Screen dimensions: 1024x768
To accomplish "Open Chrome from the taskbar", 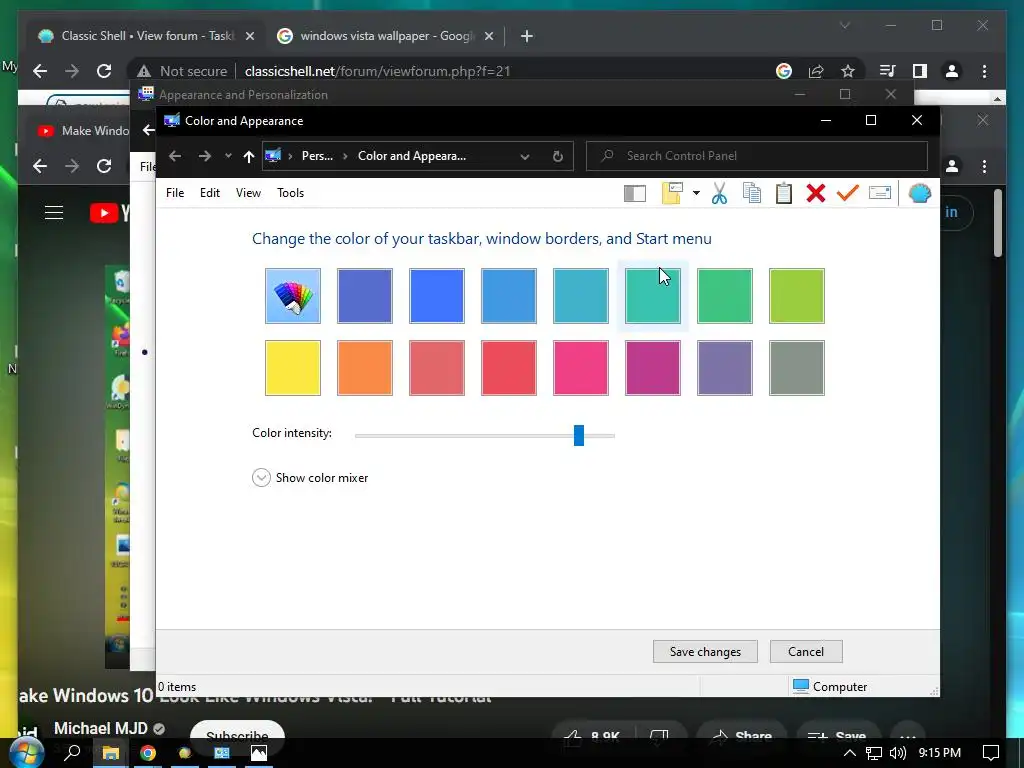I will coord(148,753).
